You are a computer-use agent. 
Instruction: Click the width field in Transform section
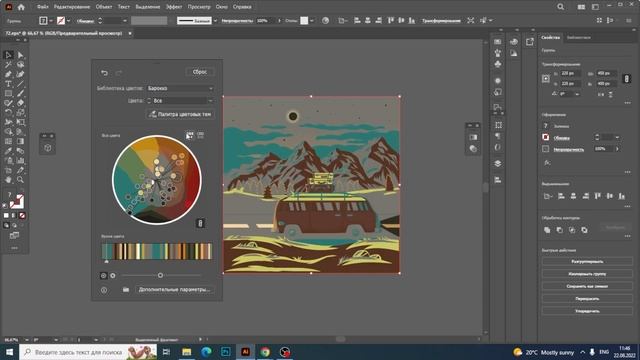[x=606, y=73]
